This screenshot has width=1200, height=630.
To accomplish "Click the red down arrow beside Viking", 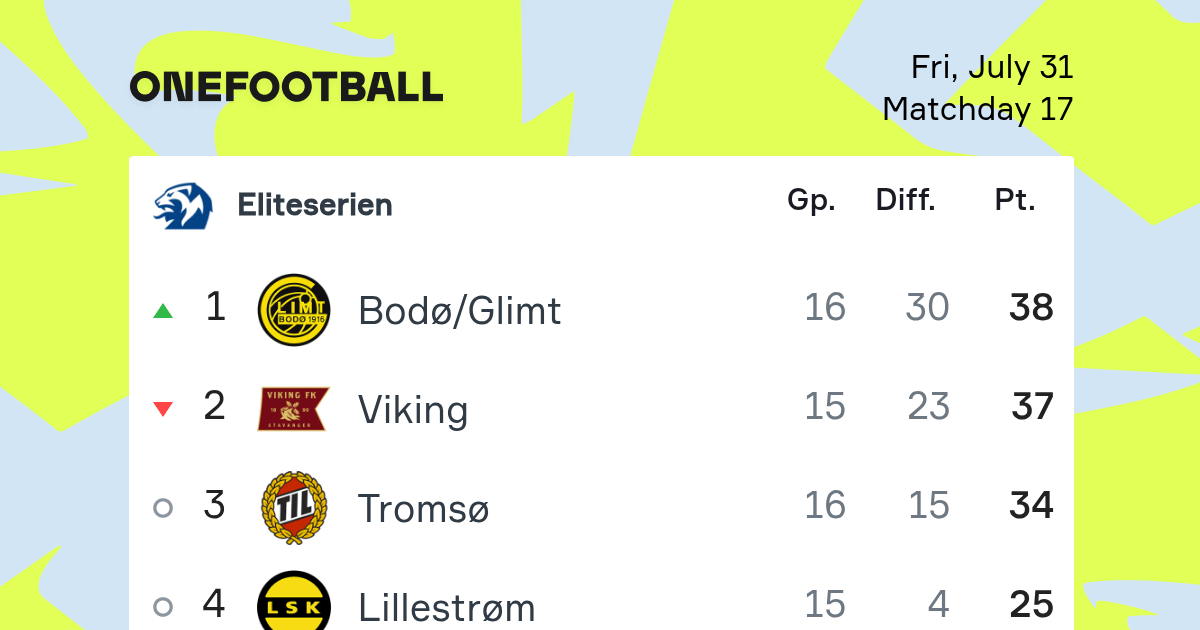I will 163,409.
